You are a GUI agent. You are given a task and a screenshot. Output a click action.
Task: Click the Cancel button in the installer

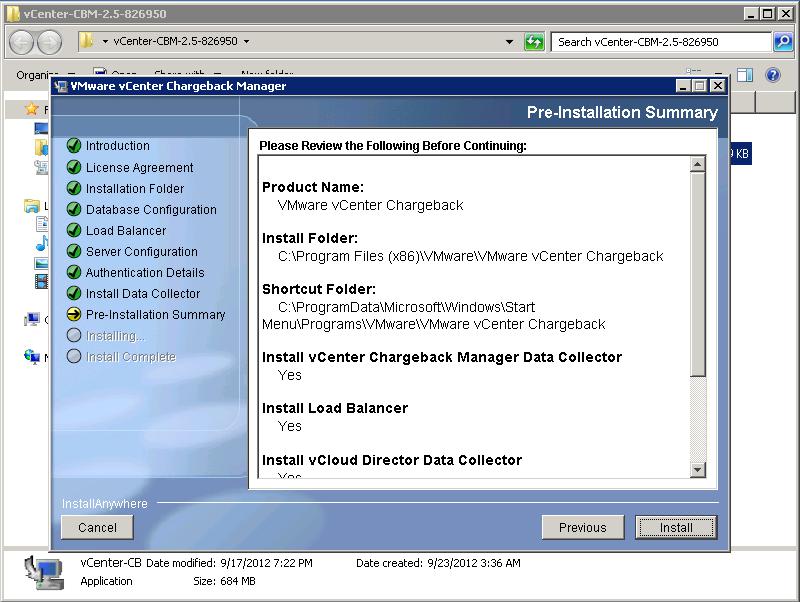coord(97,528)
